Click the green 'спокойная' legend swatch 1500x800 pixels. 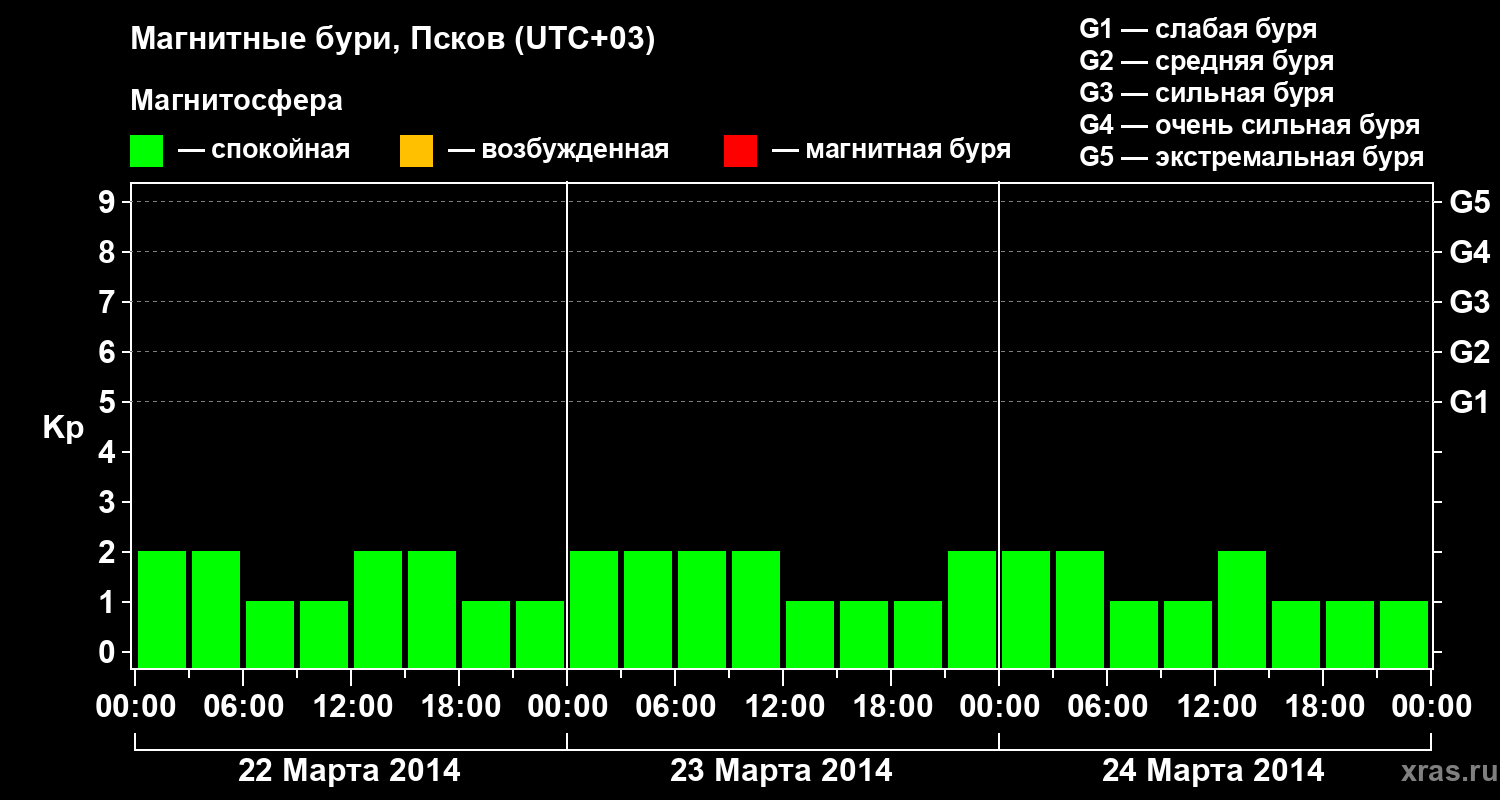click(x=147, y=151)
